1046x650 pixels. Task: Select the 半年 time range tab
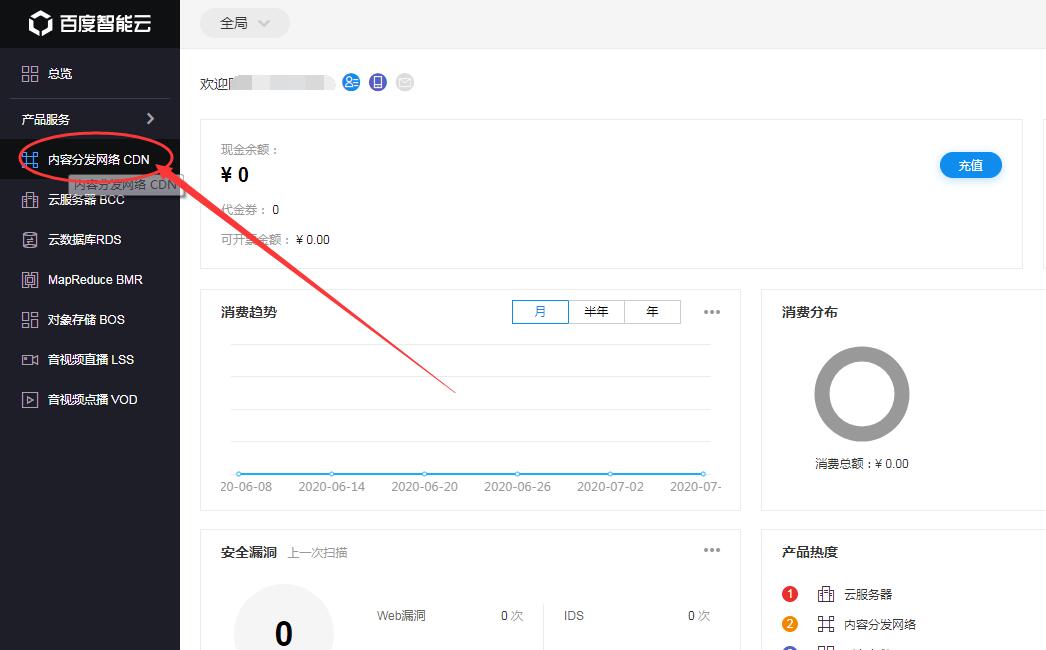click(x=596, y=312)
